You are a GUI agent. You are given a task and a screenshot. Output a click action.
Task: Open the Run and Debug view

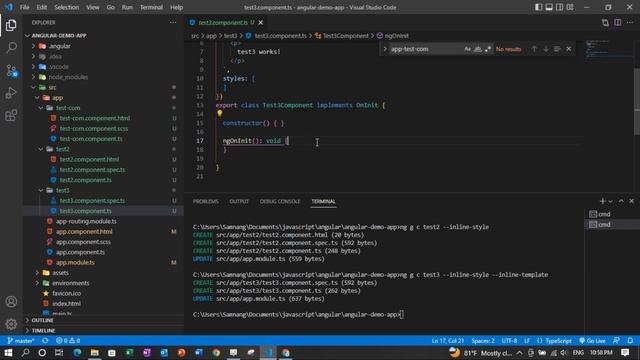click(11, 93)
